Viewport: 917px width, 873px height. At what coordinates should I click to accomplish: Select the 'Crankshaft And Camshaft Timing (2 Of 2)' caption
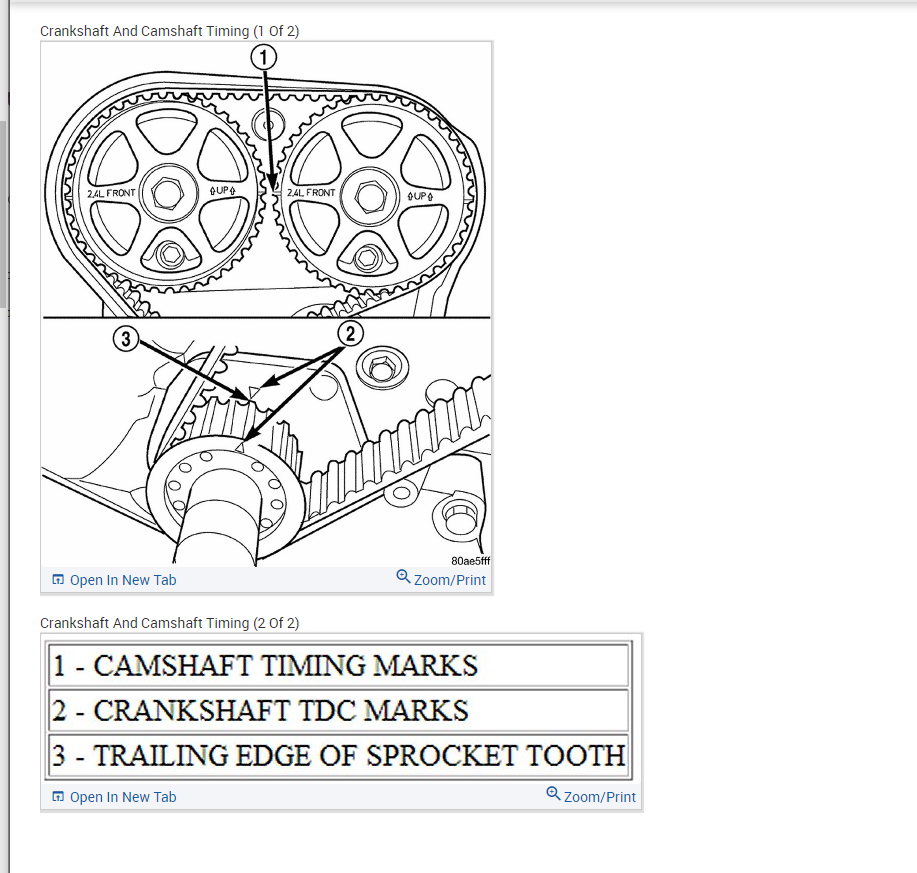(170, 623)
